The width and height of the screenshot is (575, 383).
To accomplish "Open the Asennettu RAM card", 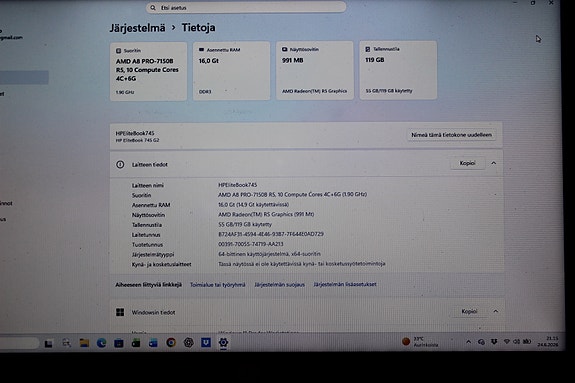I will 232,71.
